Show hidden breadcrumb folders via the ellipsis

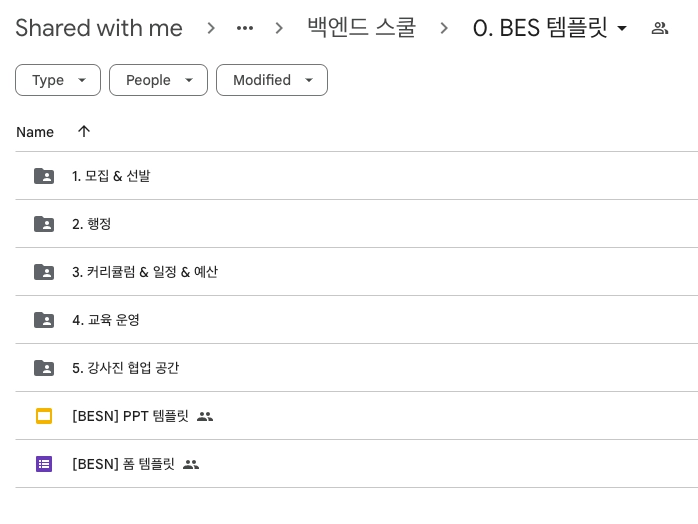(x=245, y=28)
